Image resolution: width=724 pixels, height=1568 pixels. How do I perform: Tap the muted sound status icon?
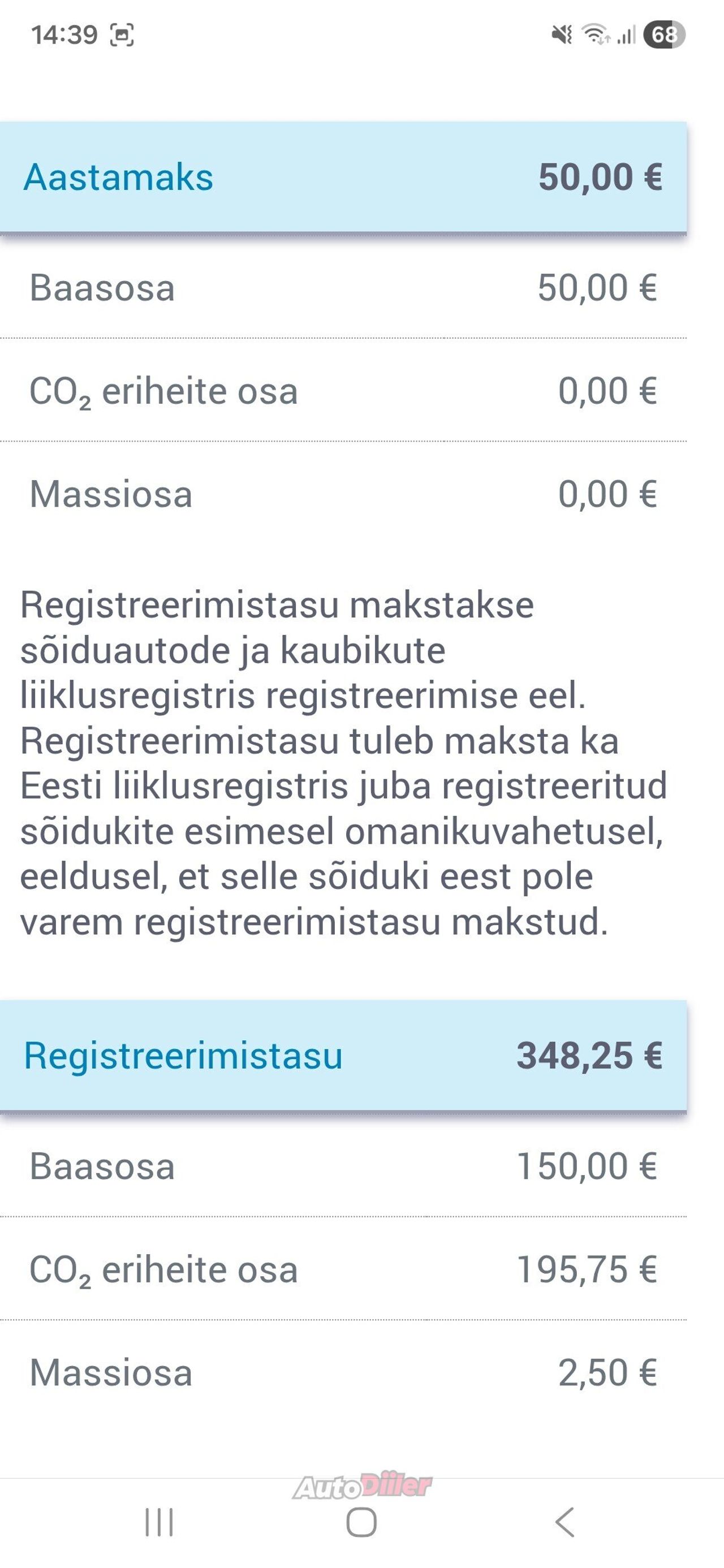[562, 34]
